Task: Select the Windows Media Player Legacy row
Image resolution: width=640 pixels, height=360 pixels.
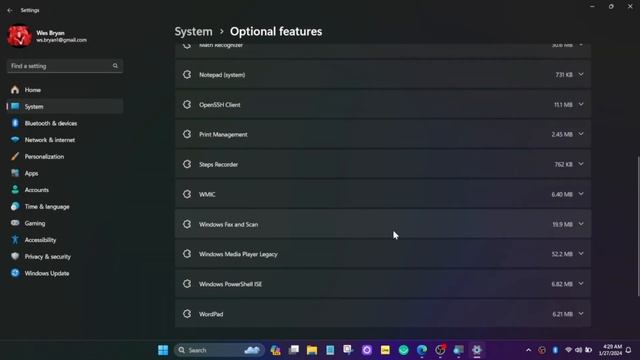Action: (x=383, y=254)
